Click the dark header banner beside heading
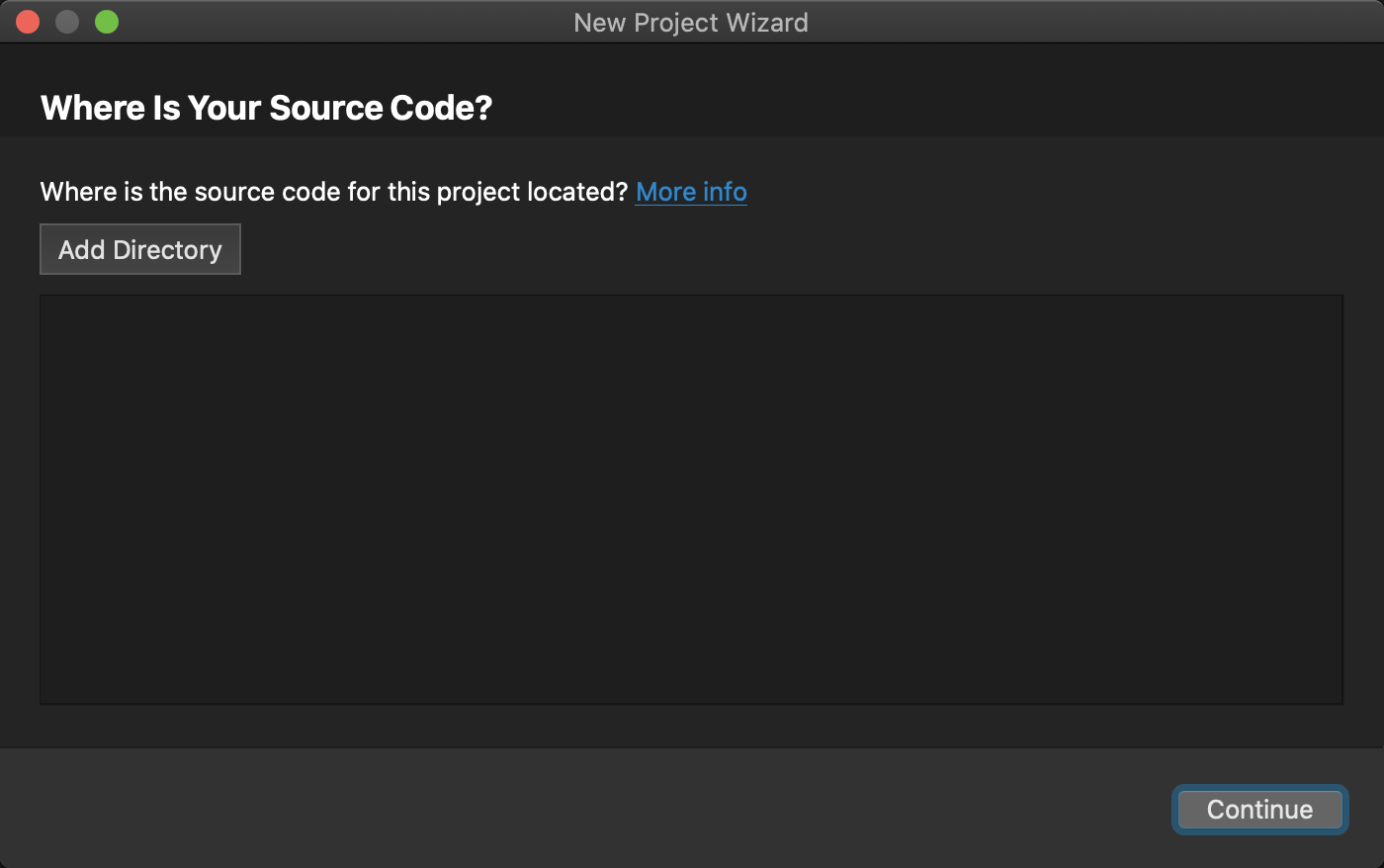 (x=890, y=99)
